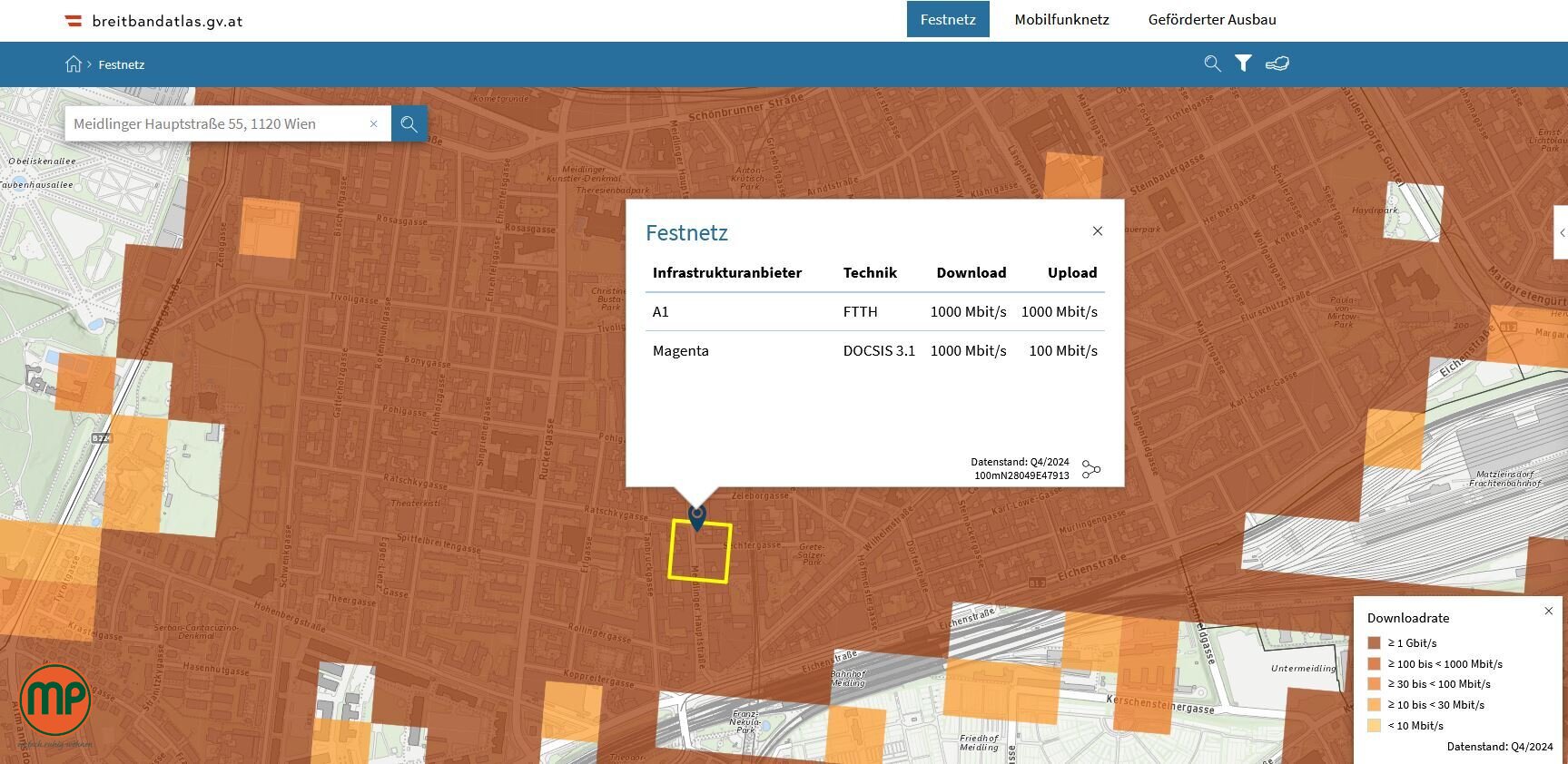Click the Download column header
The width and height of the screenshot is (1568, 764).
coord(971,272)
